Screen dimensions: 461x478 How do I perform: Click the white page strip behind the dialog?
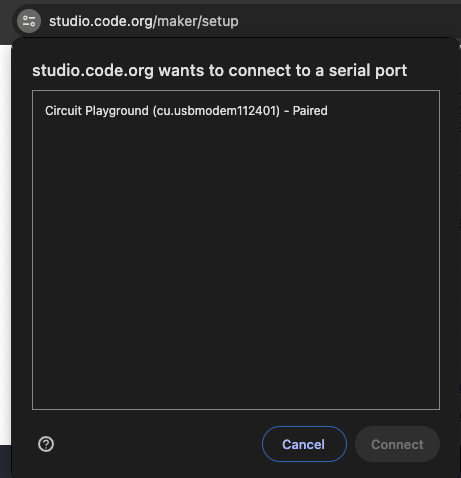click(x=6, y=245)
